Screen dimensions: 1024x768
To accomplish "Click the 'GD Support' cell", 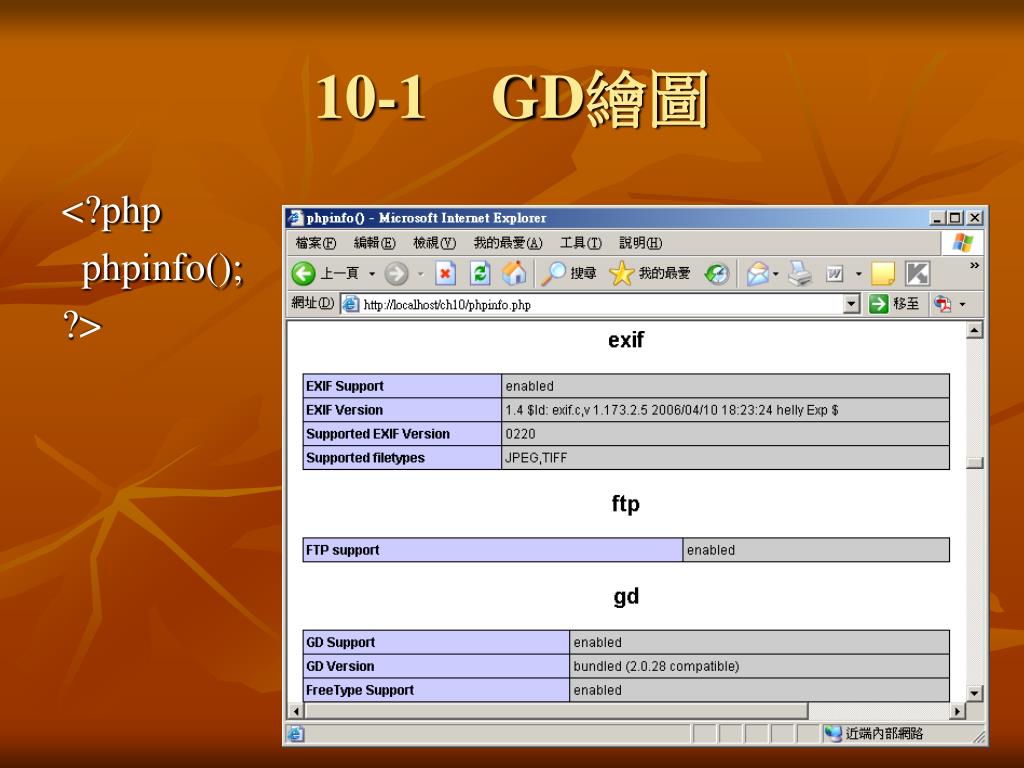I will [x=436, y=642].
